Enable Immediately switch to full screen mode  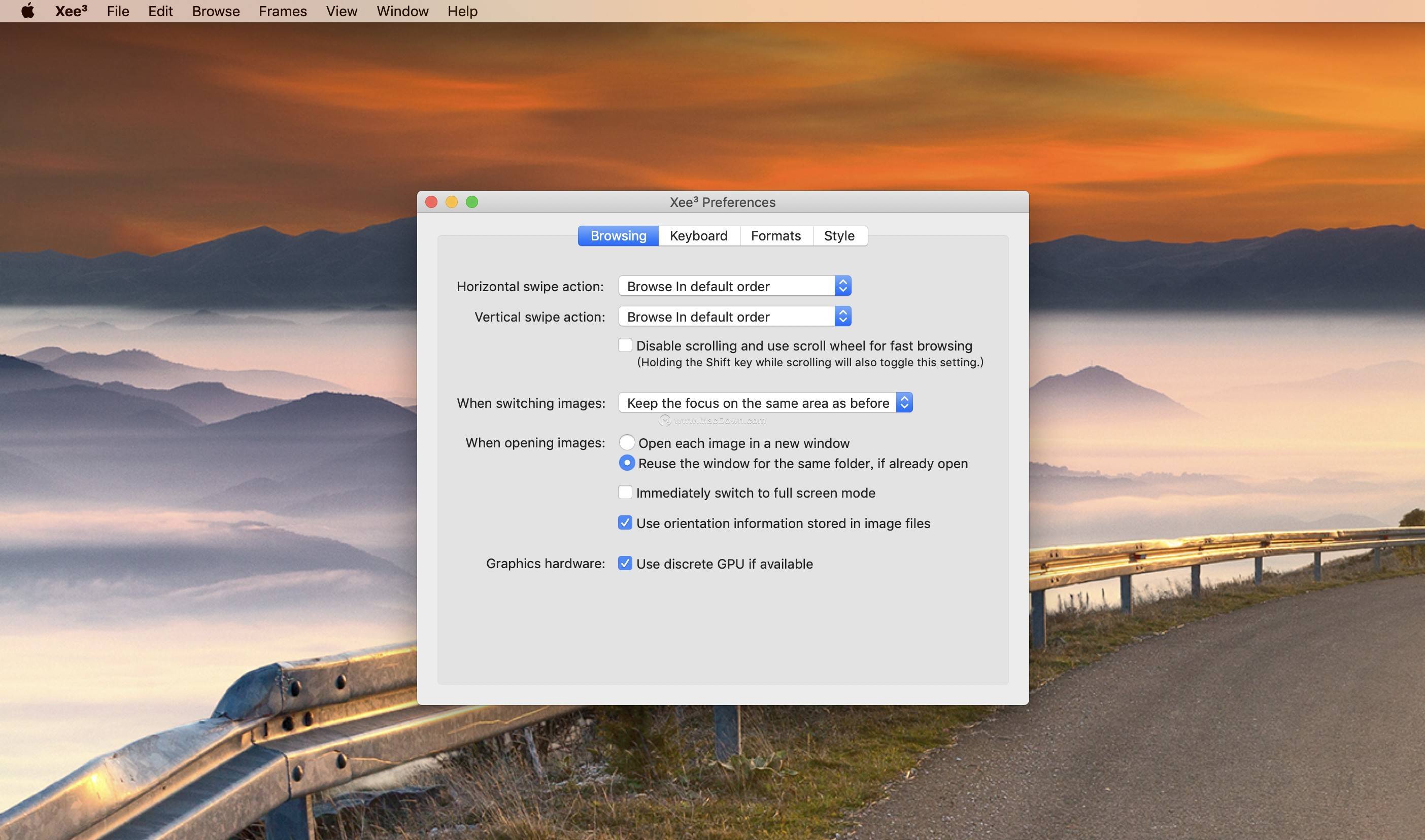(x=624, y=493)
